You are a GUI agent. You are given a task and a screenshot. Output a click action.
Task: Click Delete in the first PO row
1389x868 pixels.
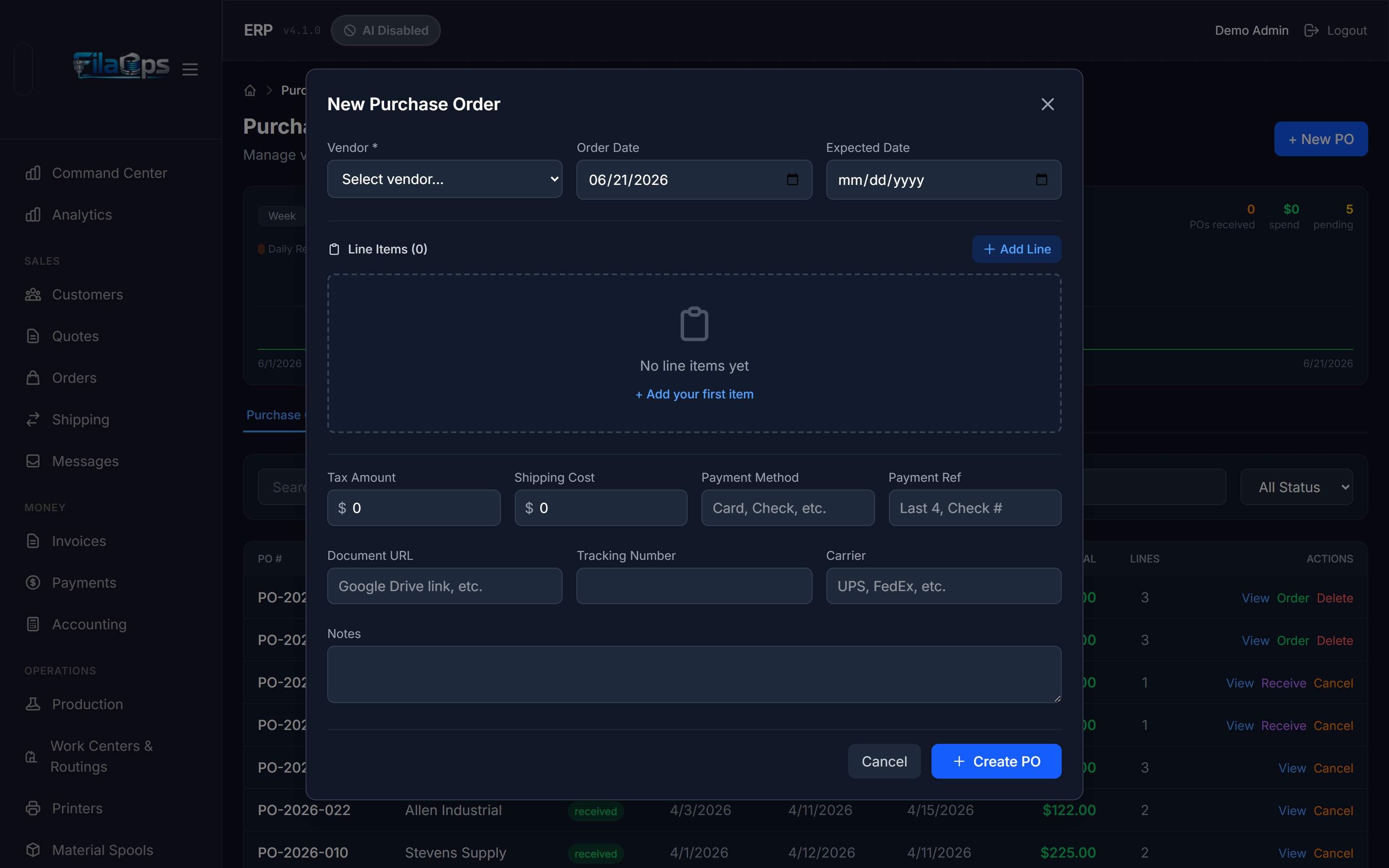click(1334, 598)
